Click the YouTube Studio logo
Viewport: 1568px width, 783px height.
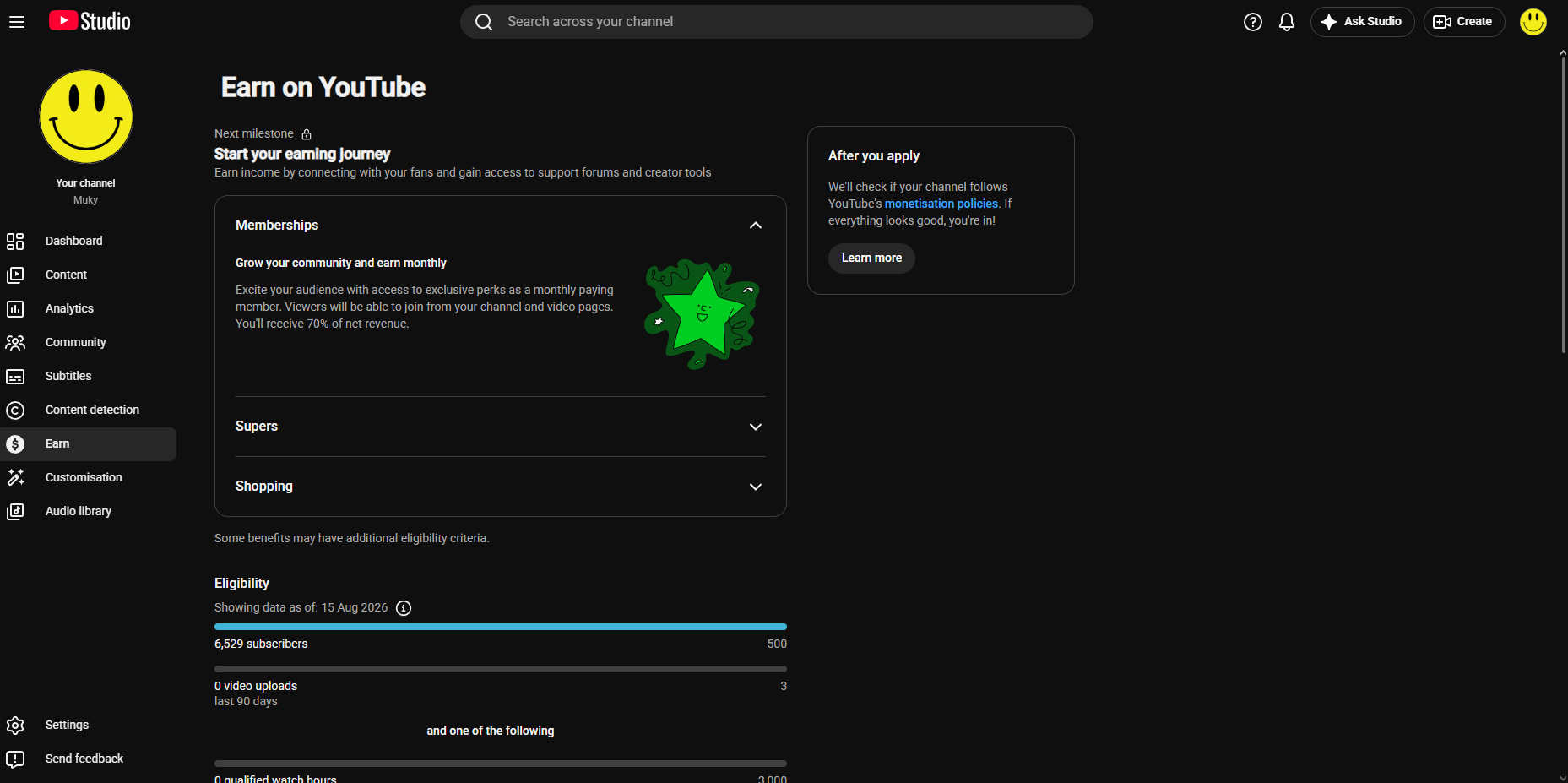(x=90, y=21)
